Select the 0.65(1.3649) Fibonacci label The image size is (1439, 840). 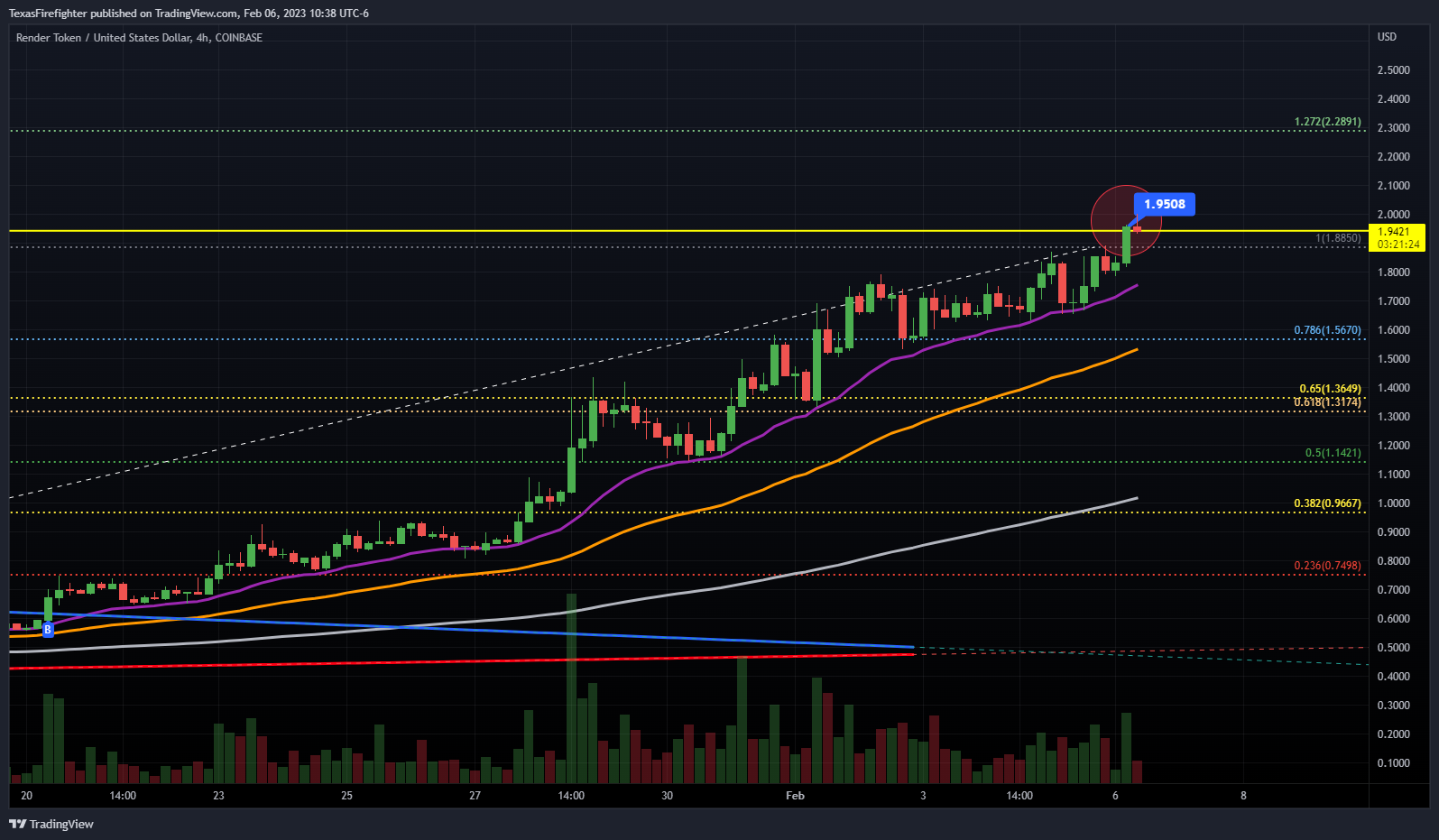pyautogui.click(x=1330, y=389)
